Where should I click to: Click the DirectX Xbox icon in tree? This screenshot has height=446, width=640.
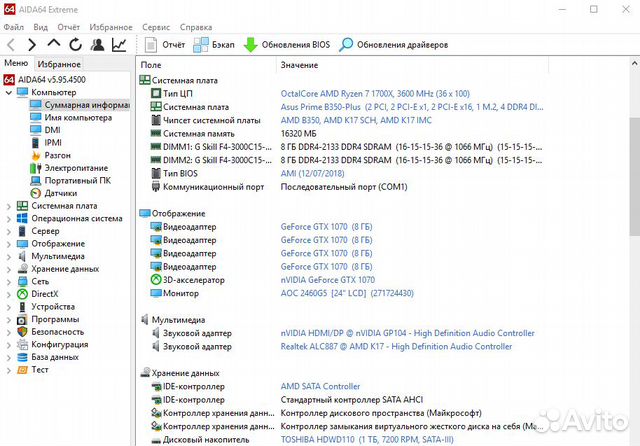point(22,294)
